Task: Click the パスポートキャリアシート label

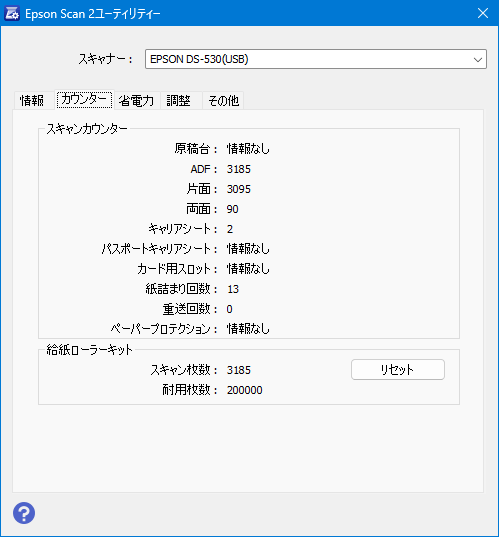Action: pos(159,249)
